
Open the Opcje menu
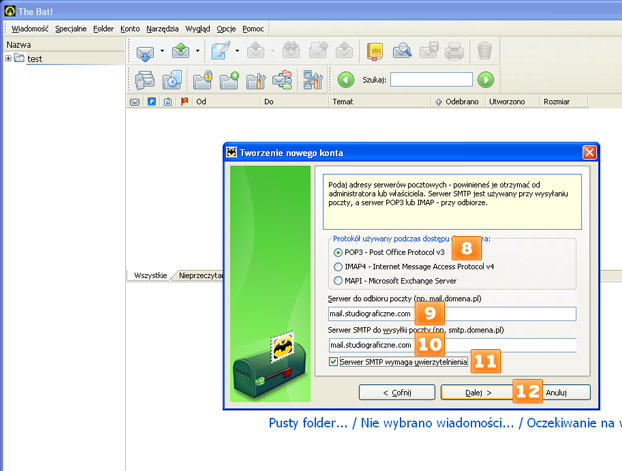(x=226, y=29)
